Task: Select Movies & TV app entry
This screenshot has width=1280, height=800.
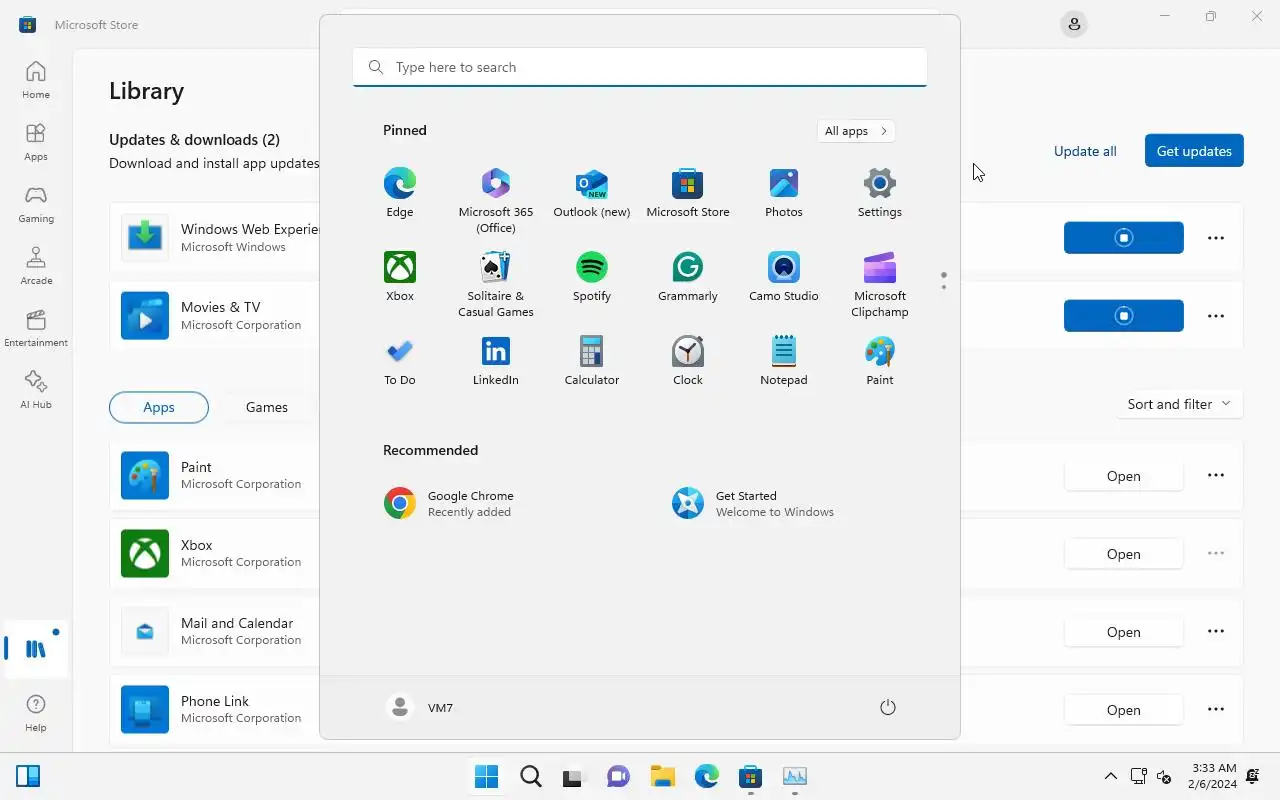Action: pos(215,316)
